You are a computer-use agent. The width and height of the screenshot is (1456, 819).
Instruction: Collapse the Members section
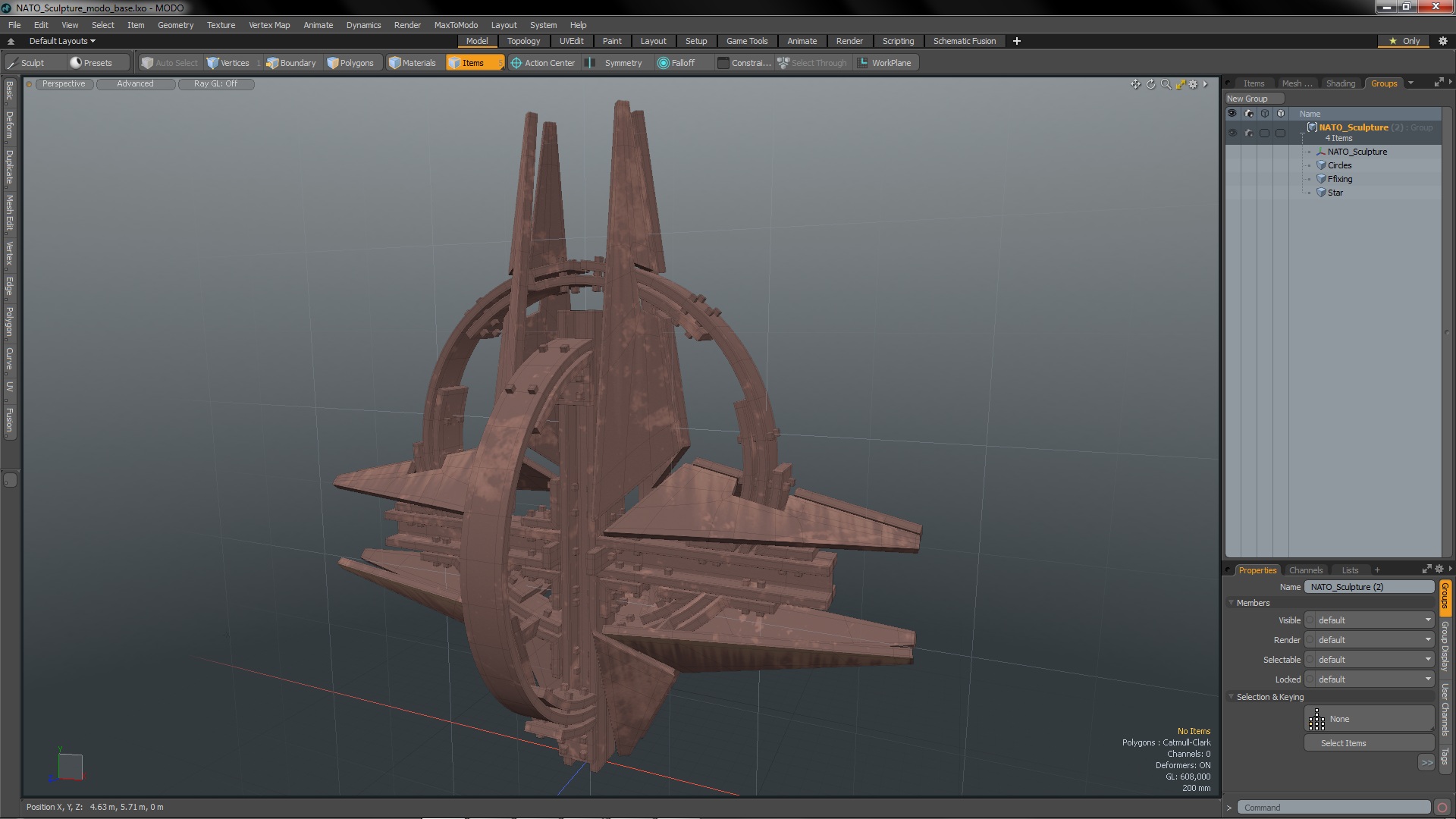click(1231, 603)
